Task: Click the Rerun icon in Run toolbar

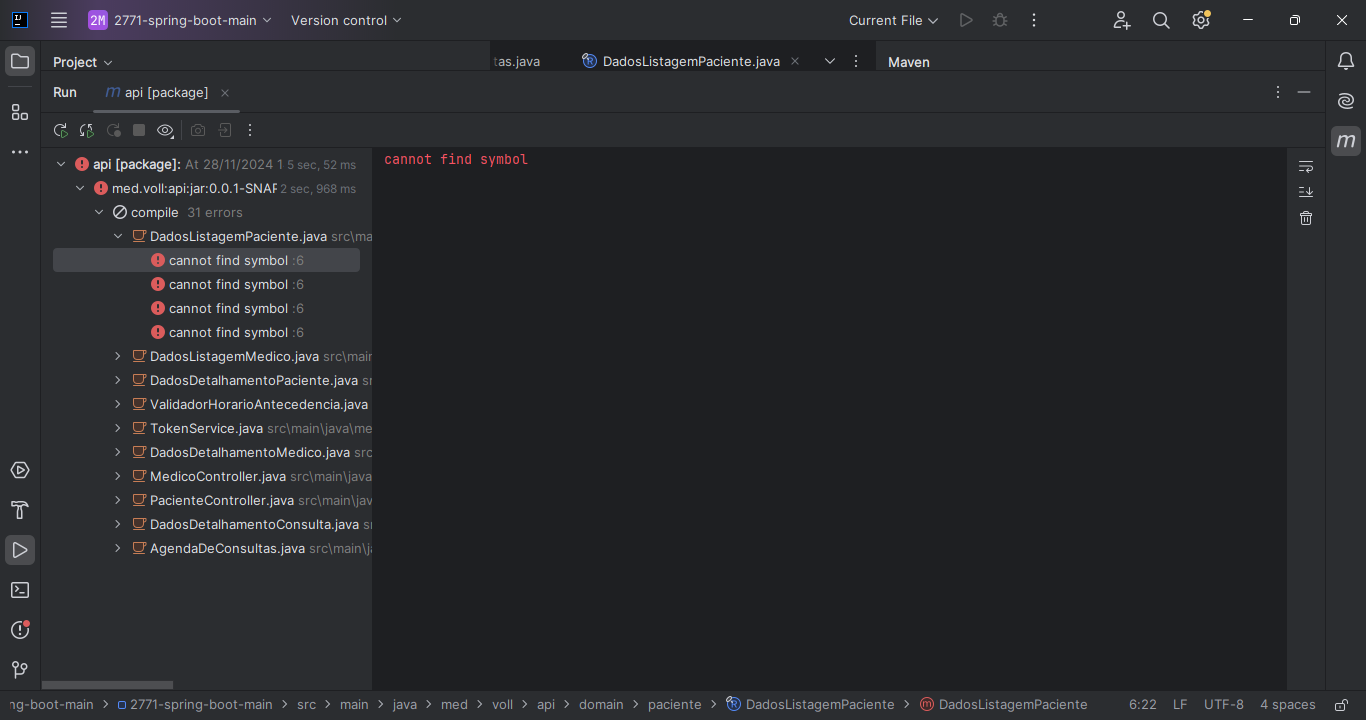Action: [61, 130]
